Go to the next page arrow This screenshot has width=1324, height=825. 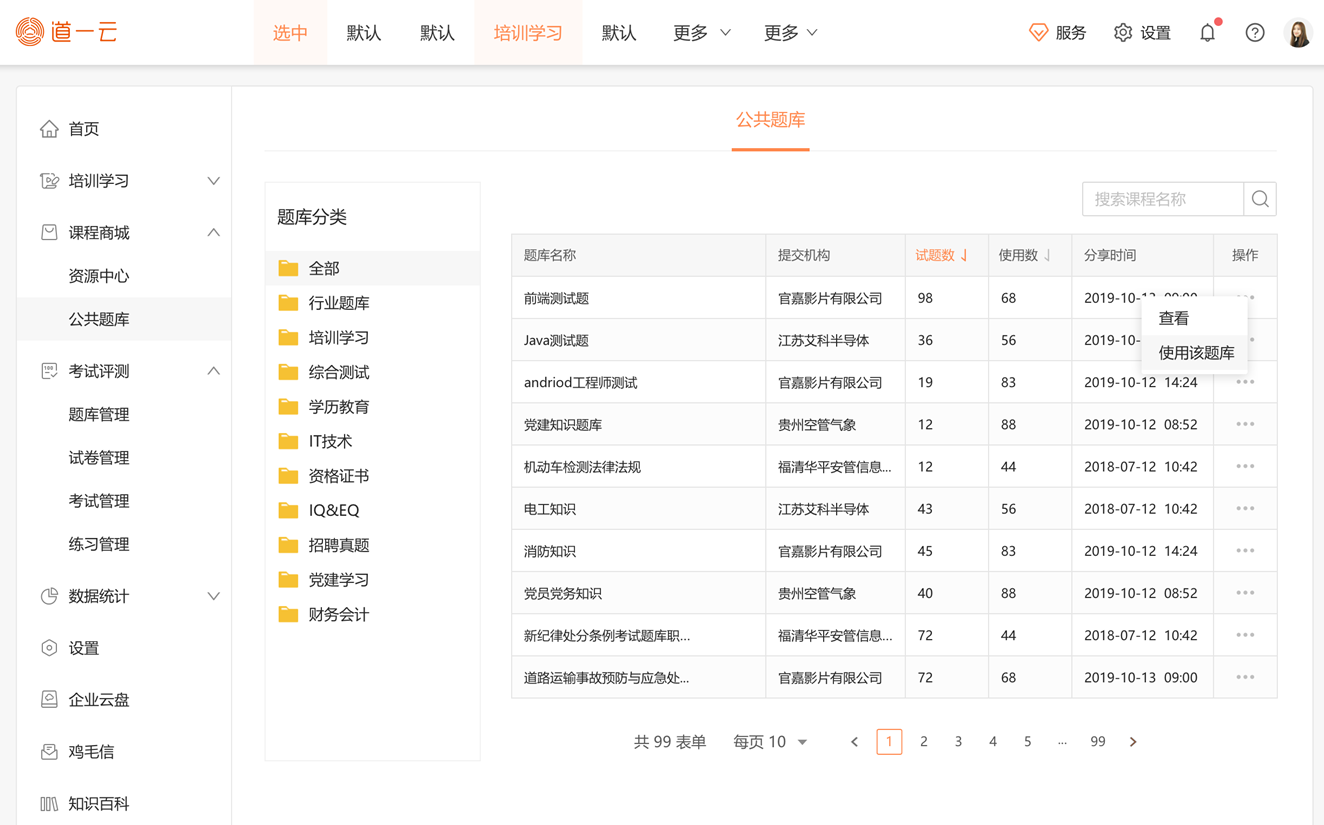coord(1133,742)
